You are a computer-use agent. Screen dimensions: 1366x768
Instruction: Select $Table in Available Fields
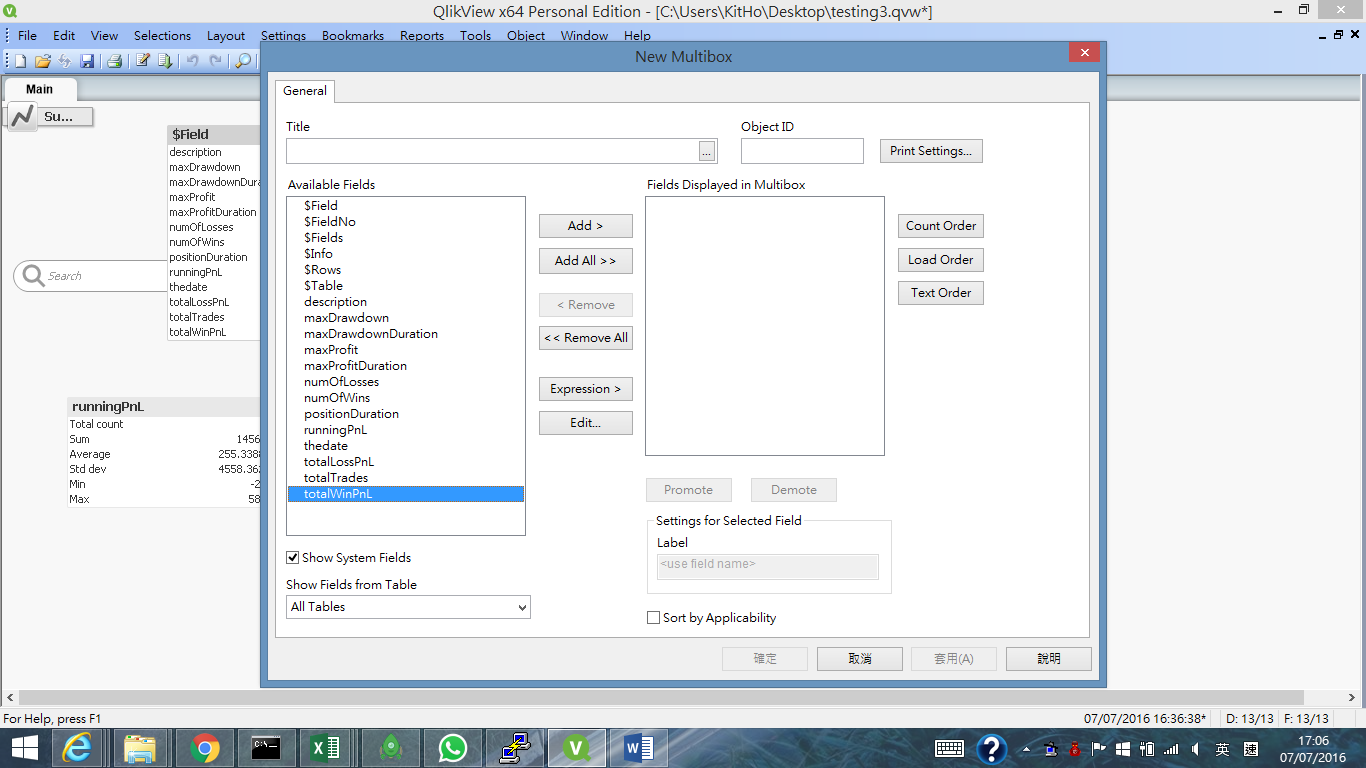point(405,286)
